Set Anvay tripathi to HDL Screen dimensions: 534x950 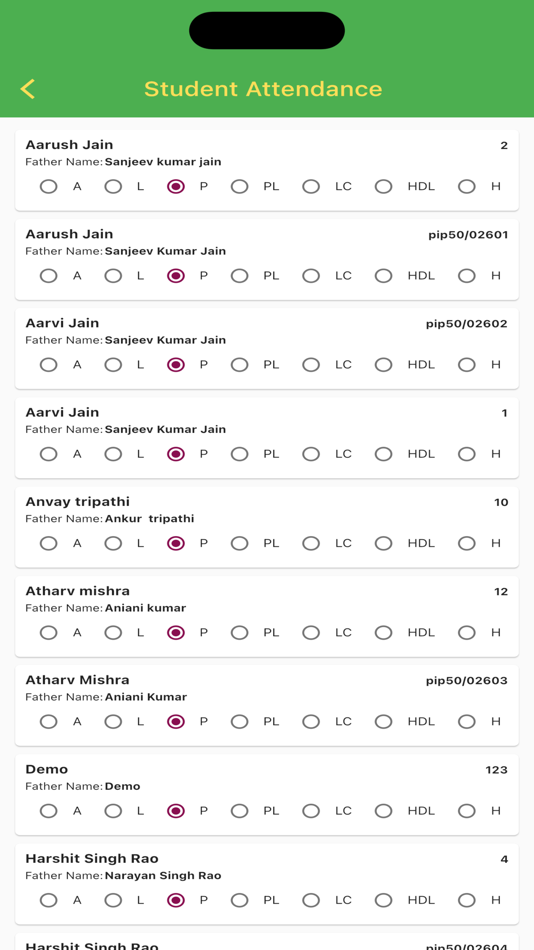coord(383,543)
